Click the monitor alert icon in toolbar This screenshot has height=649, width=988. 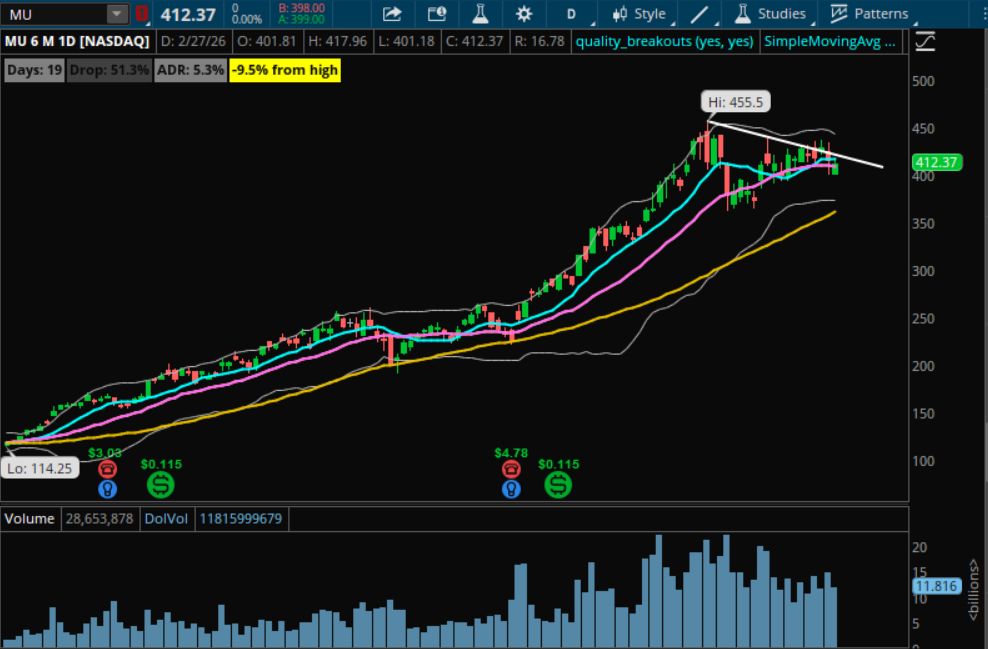pyautogui.click(x=436, y=14)
